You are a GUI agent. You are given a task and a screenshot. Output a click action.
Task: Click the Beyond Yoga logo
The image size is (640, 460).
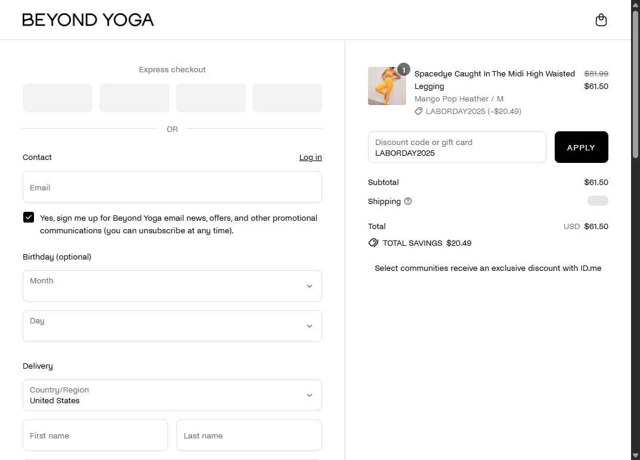point(88,20)
